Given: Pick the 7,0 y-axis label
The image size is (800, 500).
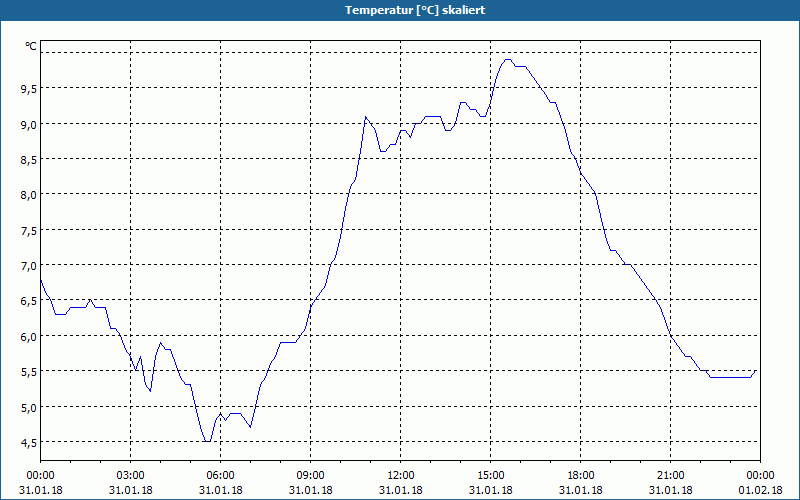Looking at the screenshot, I should pos(28,266).
